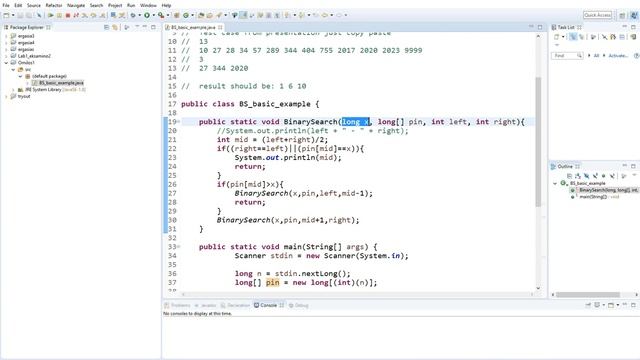The width and height of the screenshot is (640, 360).
Task: Click the Debug bug toolbar icon
Action: coord(133,15)
